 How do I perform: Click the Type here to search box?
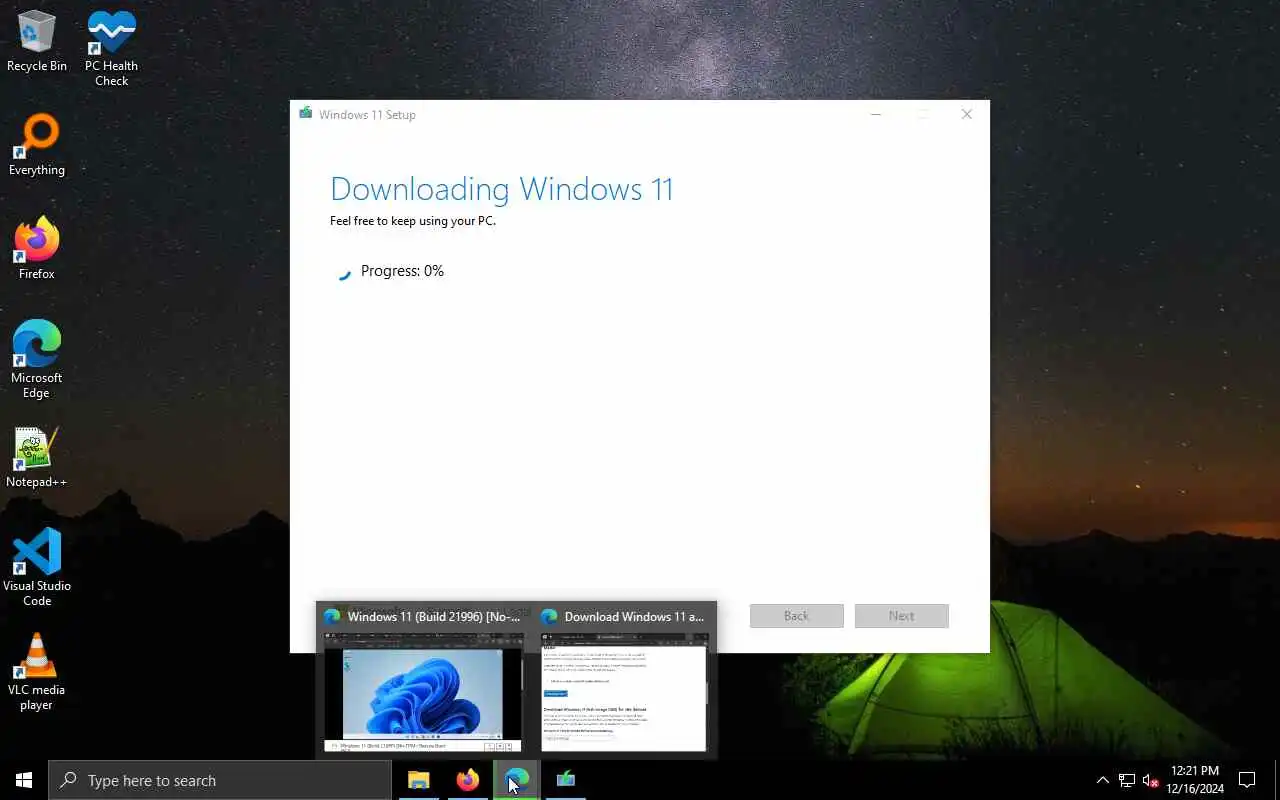220,780
